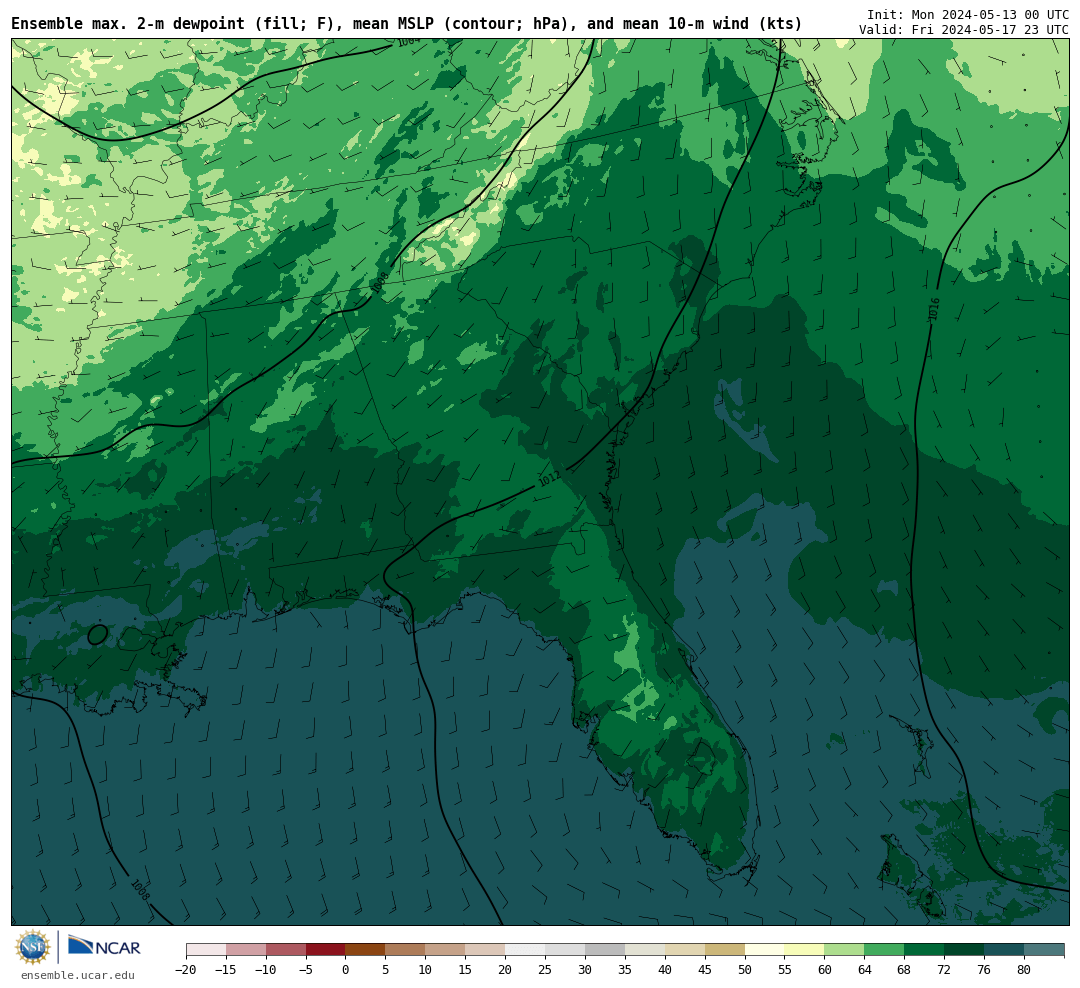Select the 60 to 64 light green swatch
The image size is (1080, 988).
[845, 950]
